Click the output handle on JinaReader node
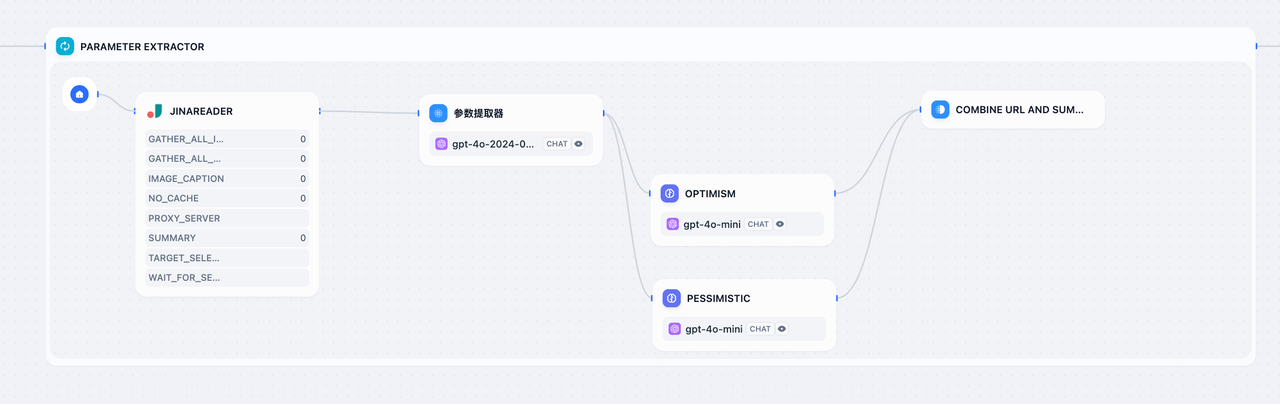Viewport: 1280px width, 404px height. click(319, 111)
